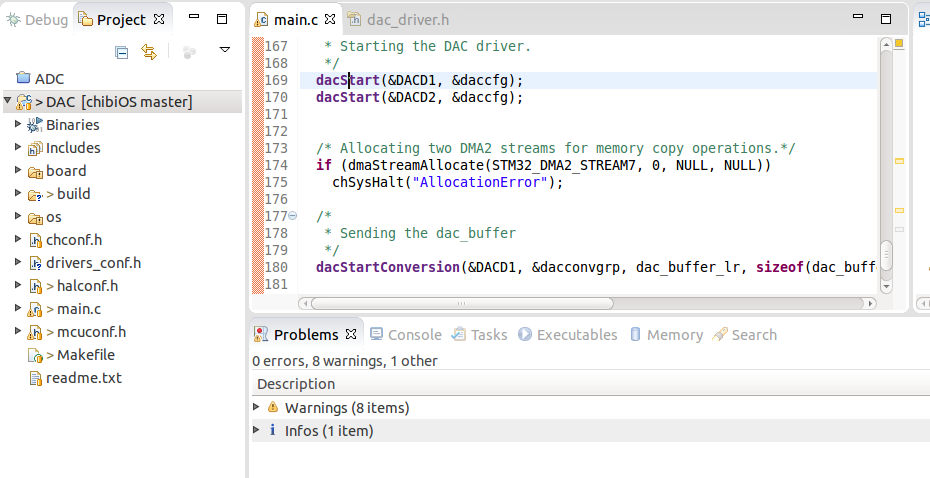The height and width of the screenshot is (478, 930).
Task: Close the Problems view tab
Action: coord(351,334)
